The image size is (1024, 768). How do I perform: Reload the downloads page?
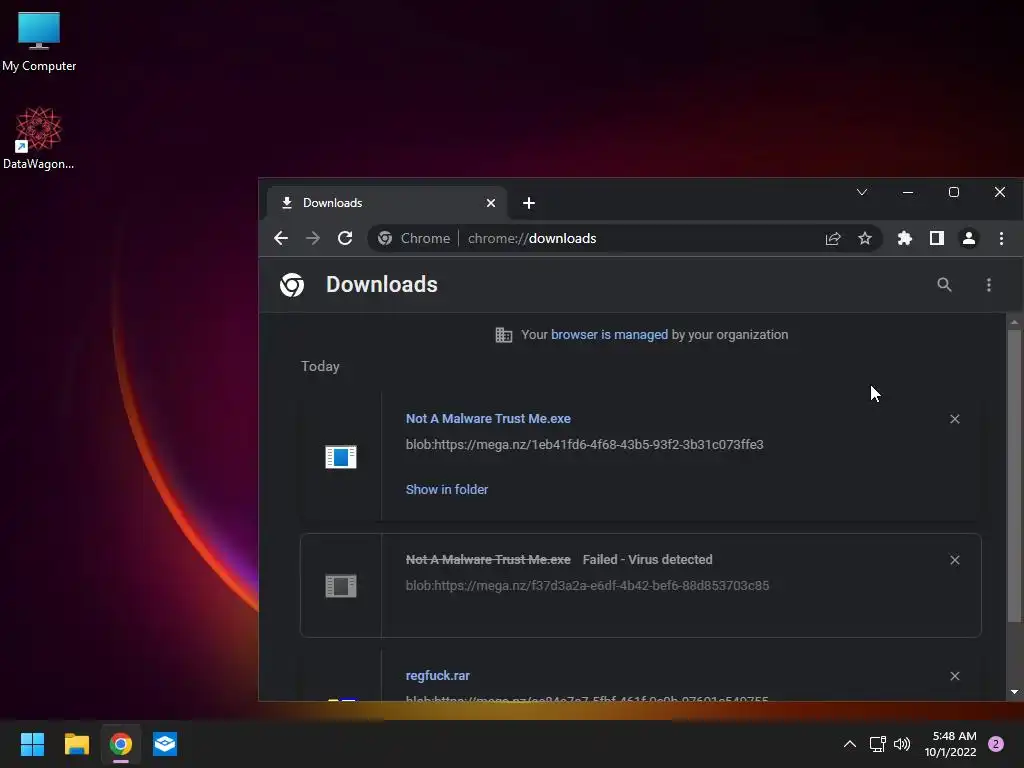click(345, 238)
